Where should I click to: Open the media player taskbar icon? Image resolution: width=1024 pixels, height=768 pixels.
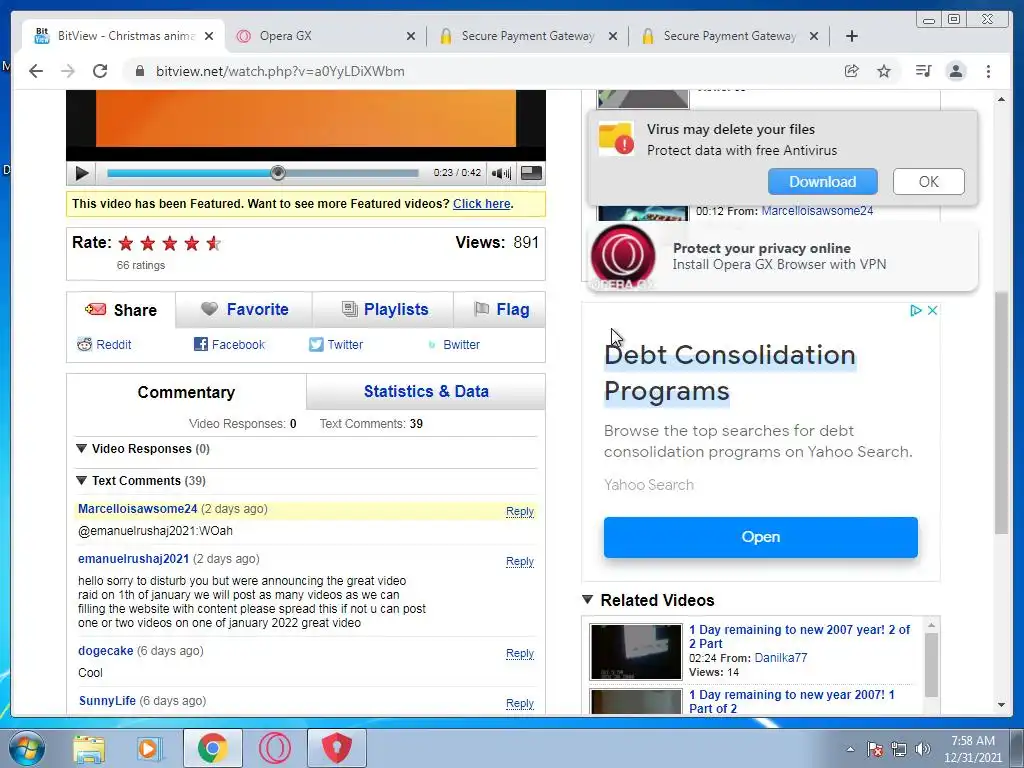coord(150,748)
